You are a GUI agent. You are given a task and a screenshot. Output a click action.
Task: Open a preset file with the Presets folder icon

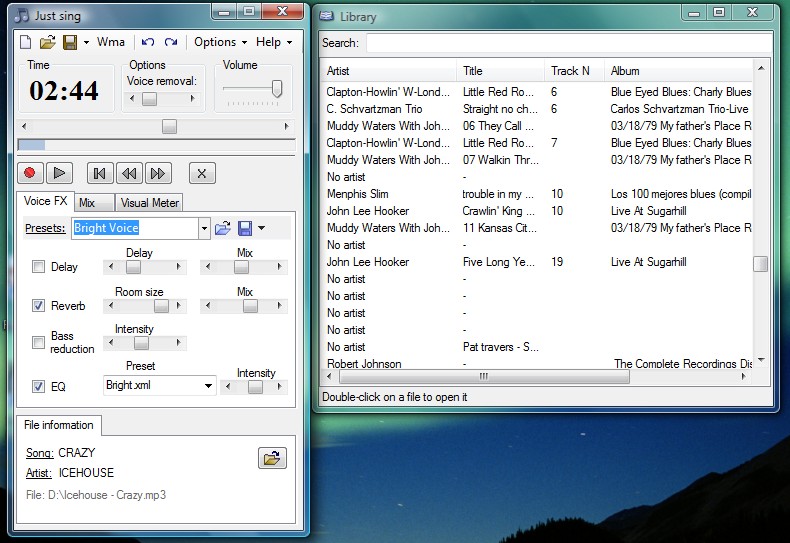223,228
